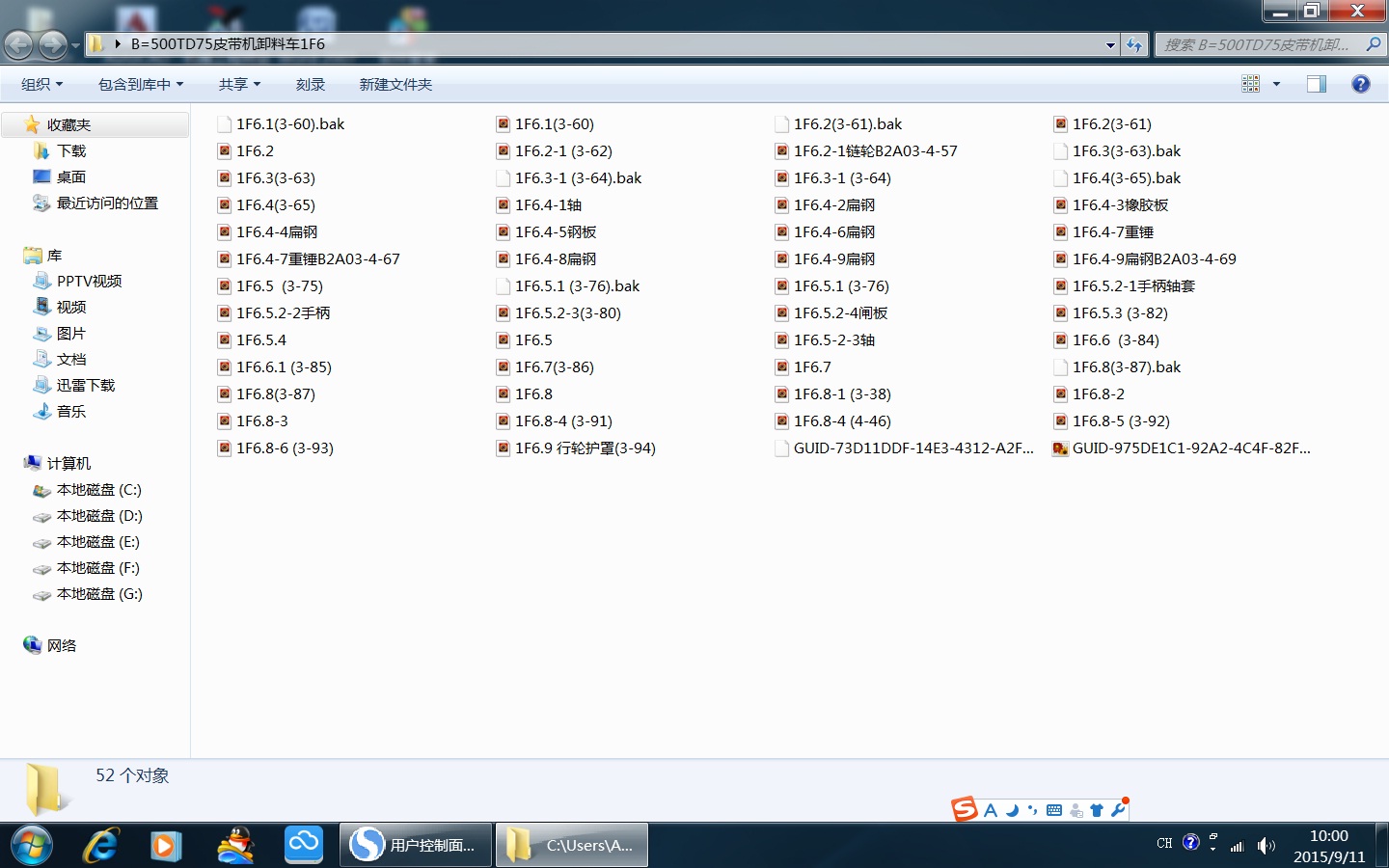
Task: Click the icon of file 1F6.5.4
Action: tap(225, 339)
